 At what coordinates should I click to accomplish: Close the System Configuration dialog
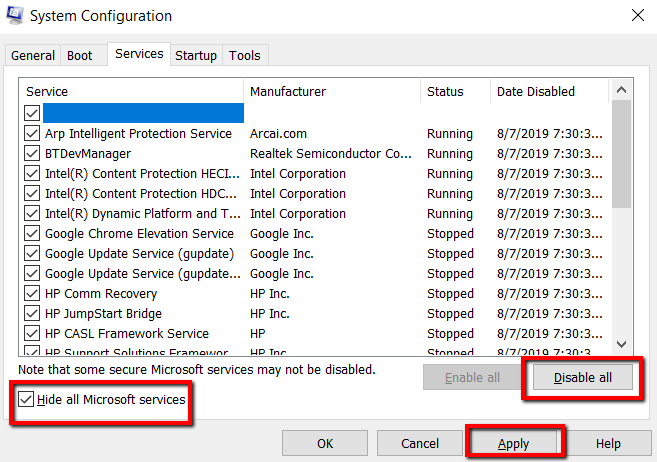point(637,16)
